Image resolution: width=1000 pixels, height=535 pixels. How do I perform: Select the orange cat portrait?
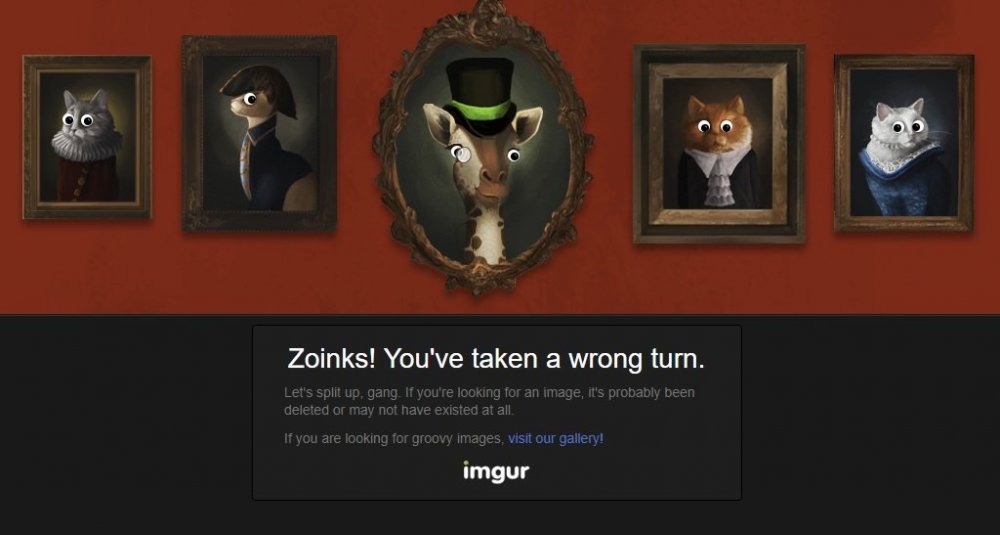click(719, 143)
